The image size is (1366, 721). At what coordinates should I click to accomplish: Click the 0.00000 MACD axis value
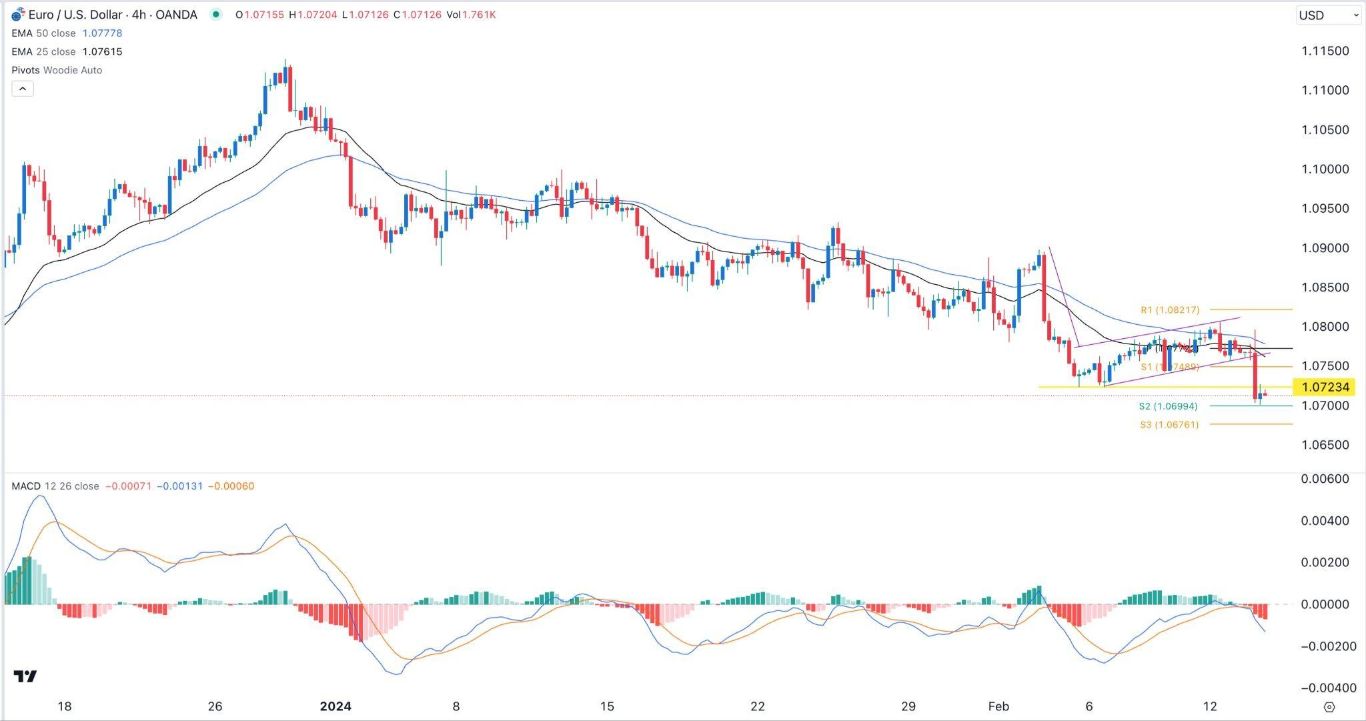(x=1327, y=604)
